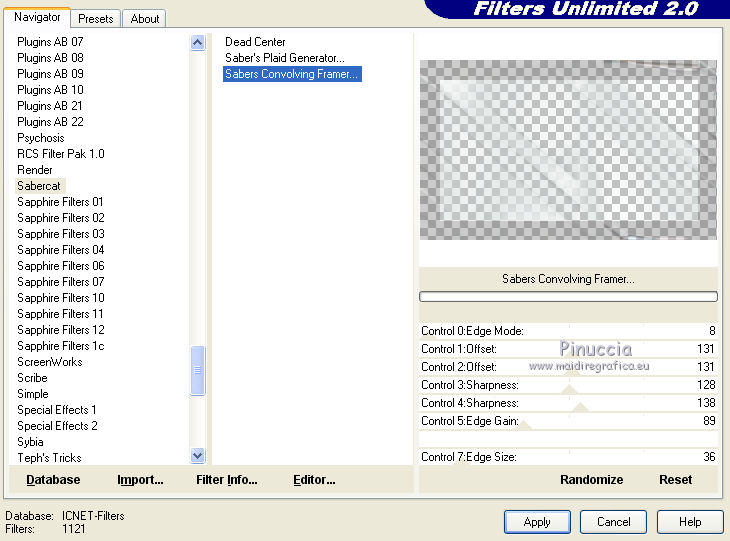The width and height of the screenshot is (730, 541).
Task: Select Plugins AB 07 category
Action: (50, 42)
